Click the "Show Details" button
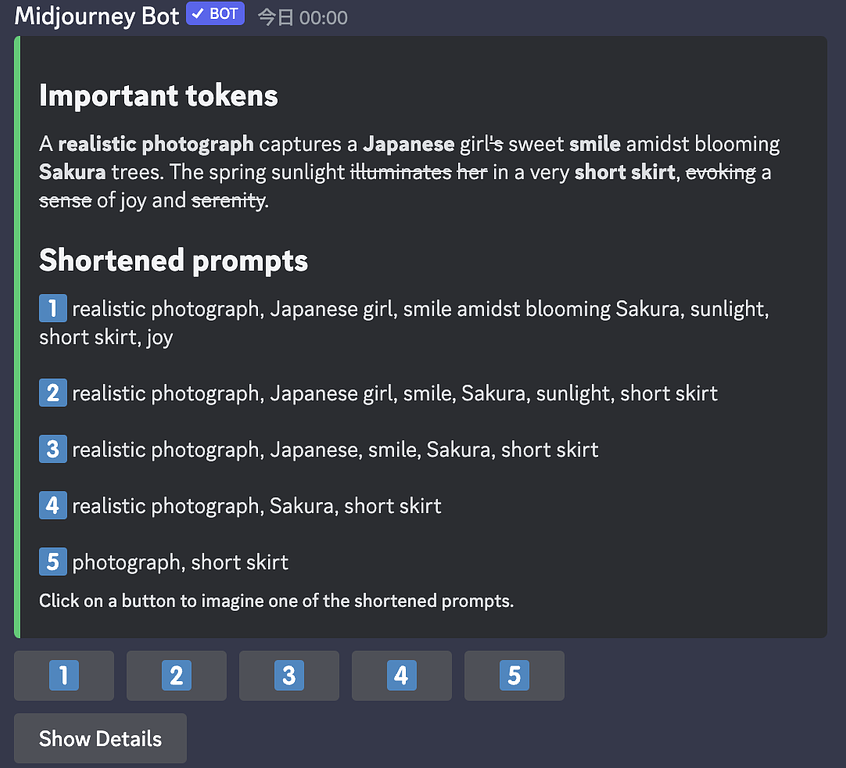846x768 pixels. point(99,738)
